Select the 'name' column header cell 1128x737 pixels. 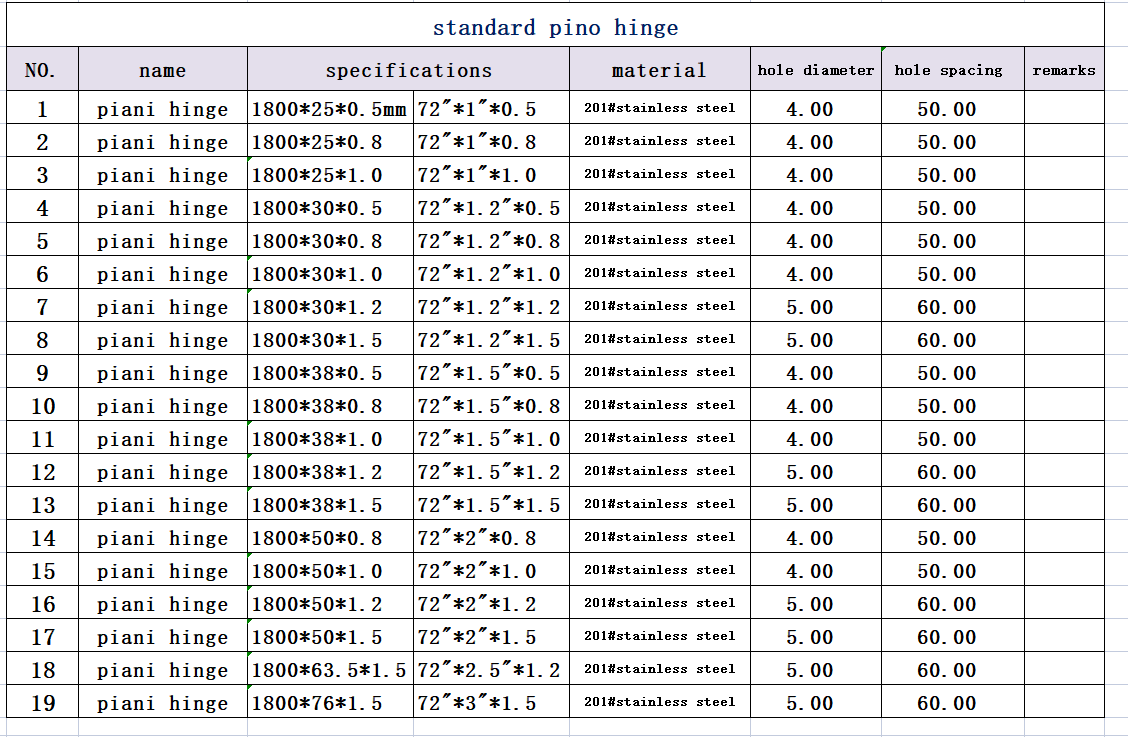point(162,70)
